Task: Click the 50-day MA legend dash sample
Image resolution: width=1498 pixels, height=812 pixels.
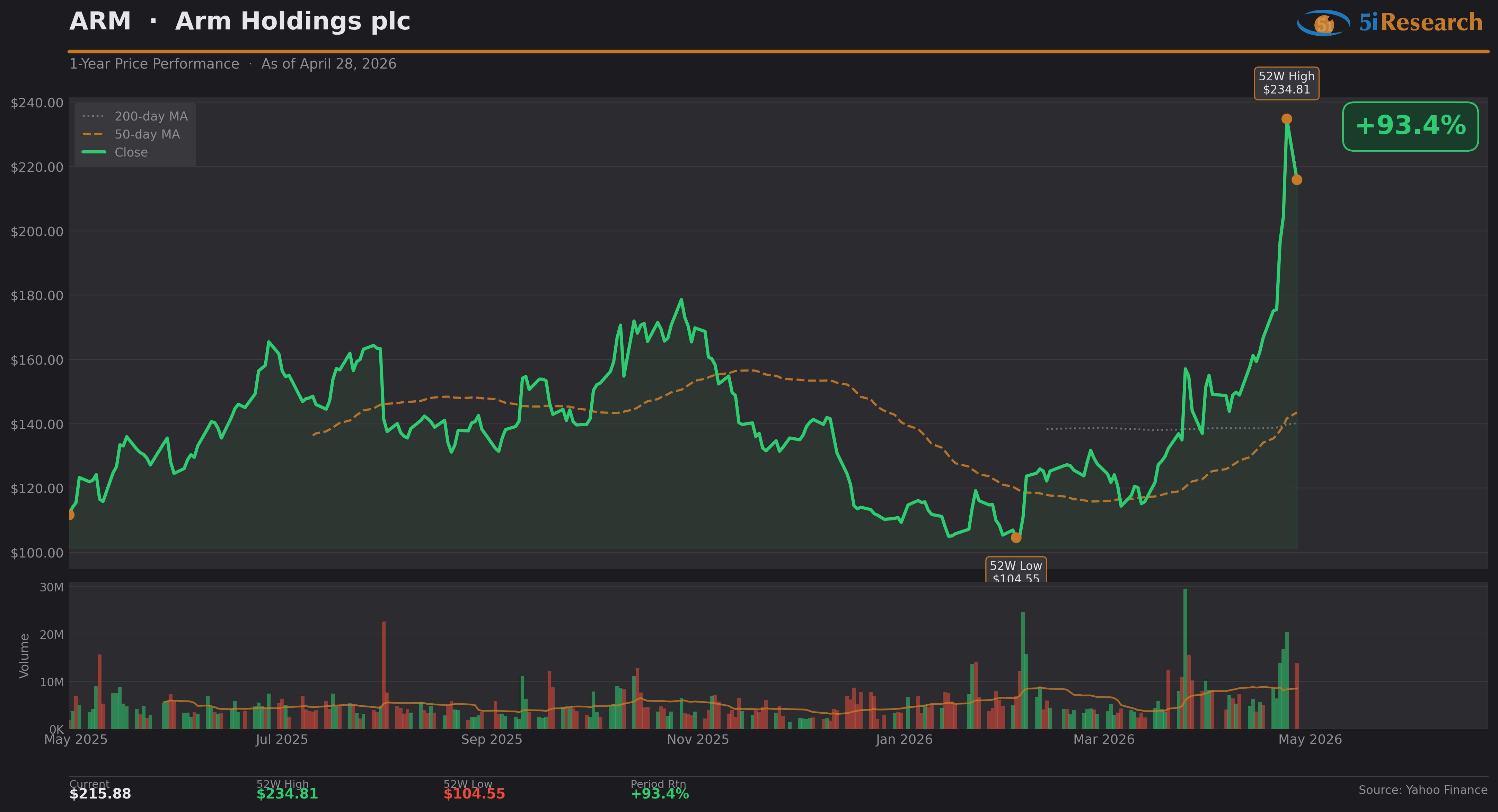Action: (93, 134)
